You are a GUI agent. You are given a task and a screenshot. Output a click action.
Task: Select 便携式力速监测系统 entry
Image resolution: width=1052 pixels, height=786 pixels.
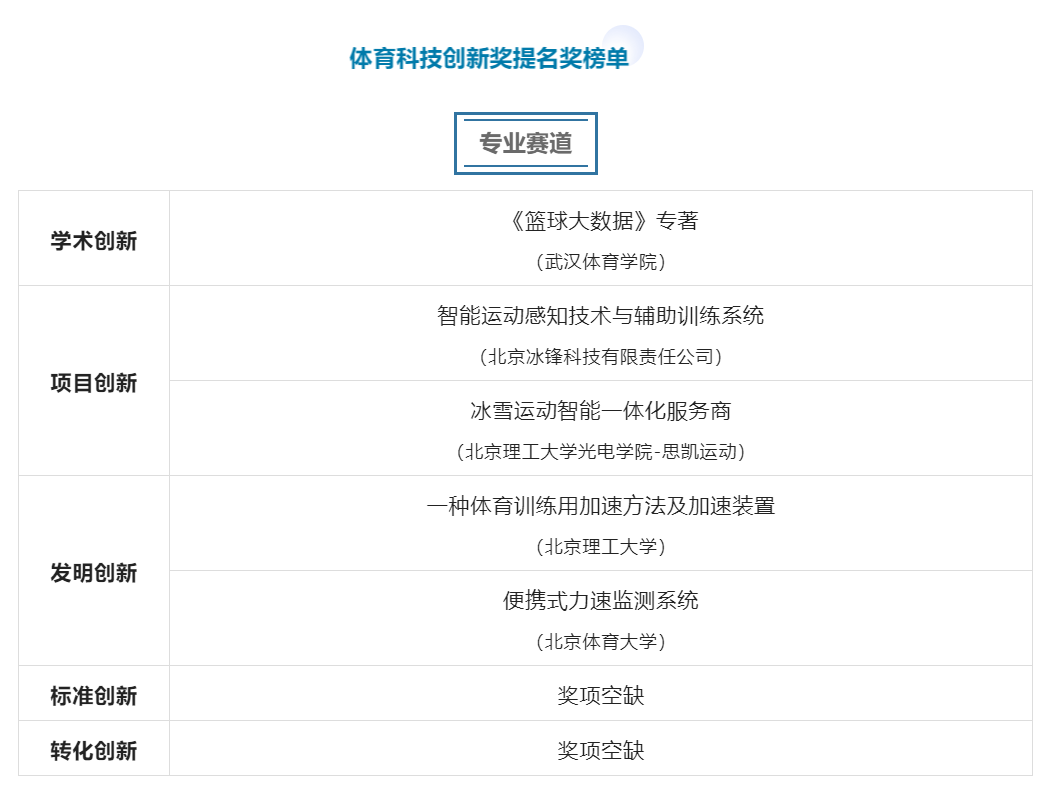601,600
